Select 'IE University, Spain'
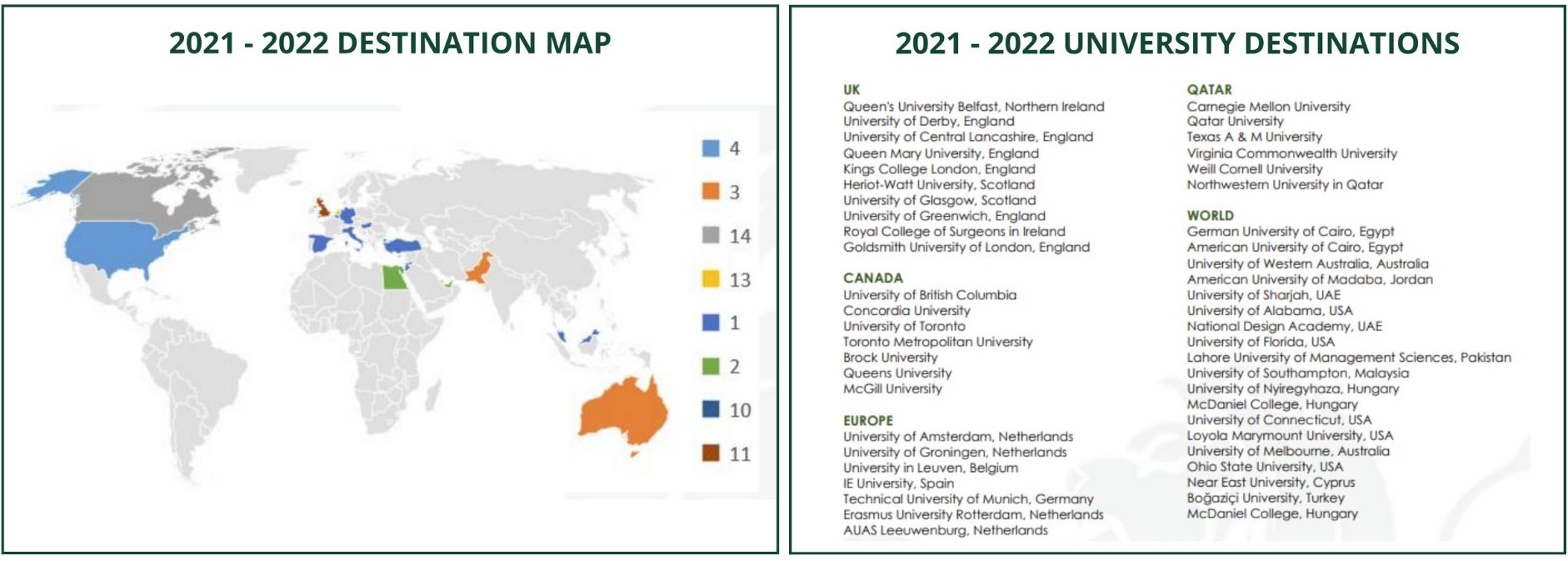The height and width of the screenshot is (561, 1568). tap(899, 484)
